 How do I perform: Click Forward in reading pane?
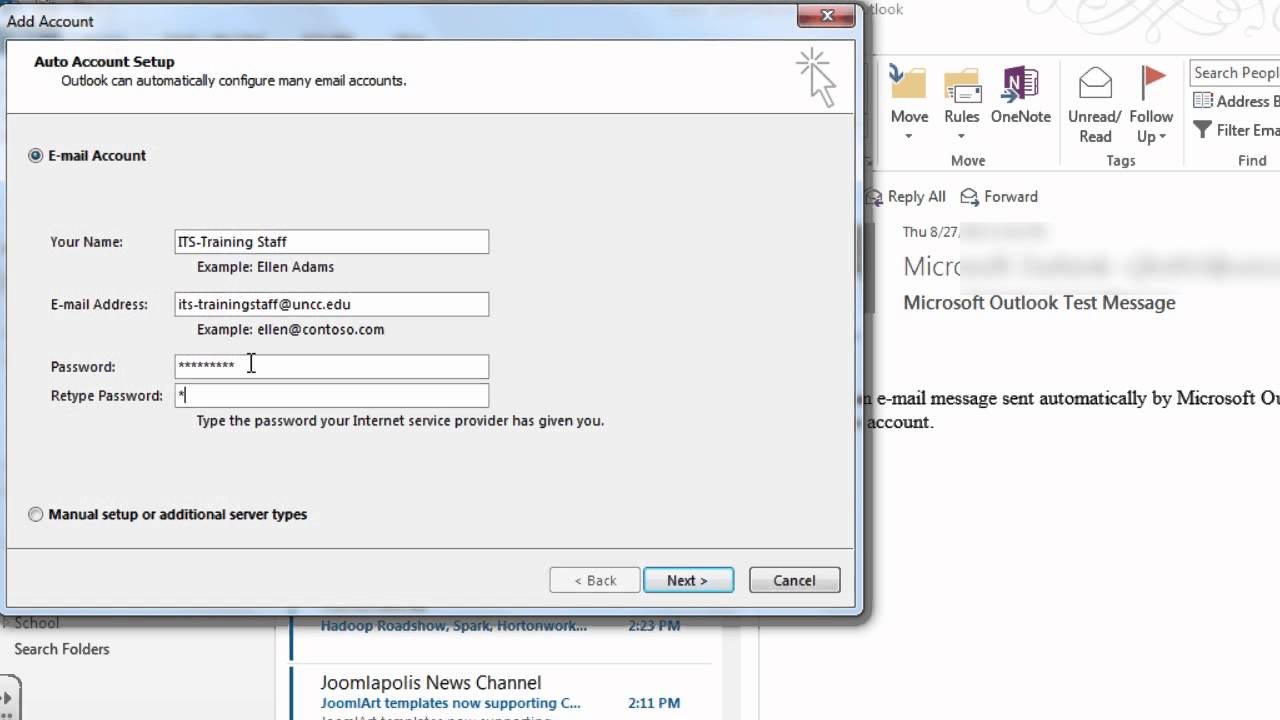pyautogui.click(x=999, y=197)
